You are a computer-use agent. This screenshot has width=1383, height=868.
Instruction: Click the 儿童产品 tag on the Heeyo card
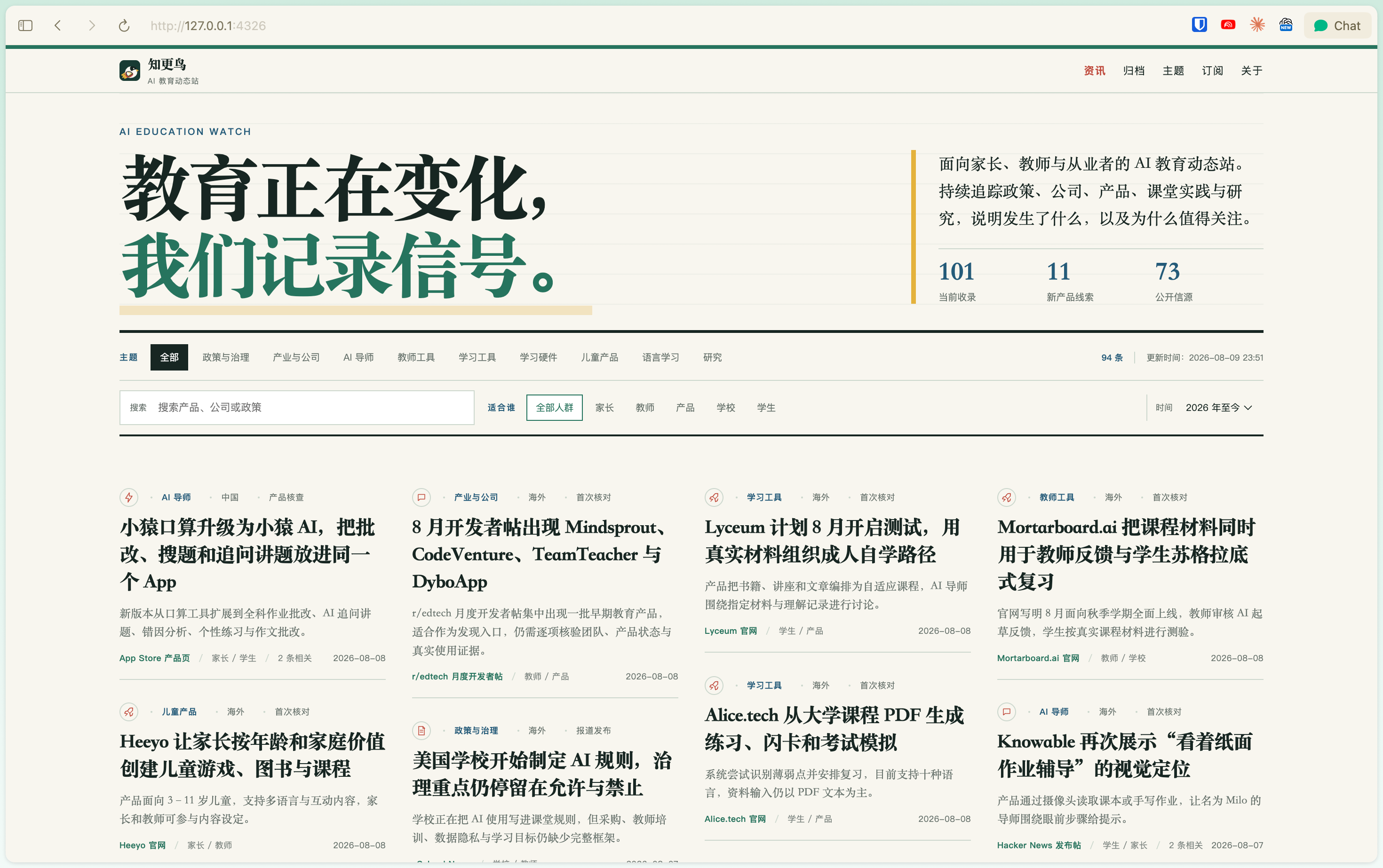click(179, 712)
